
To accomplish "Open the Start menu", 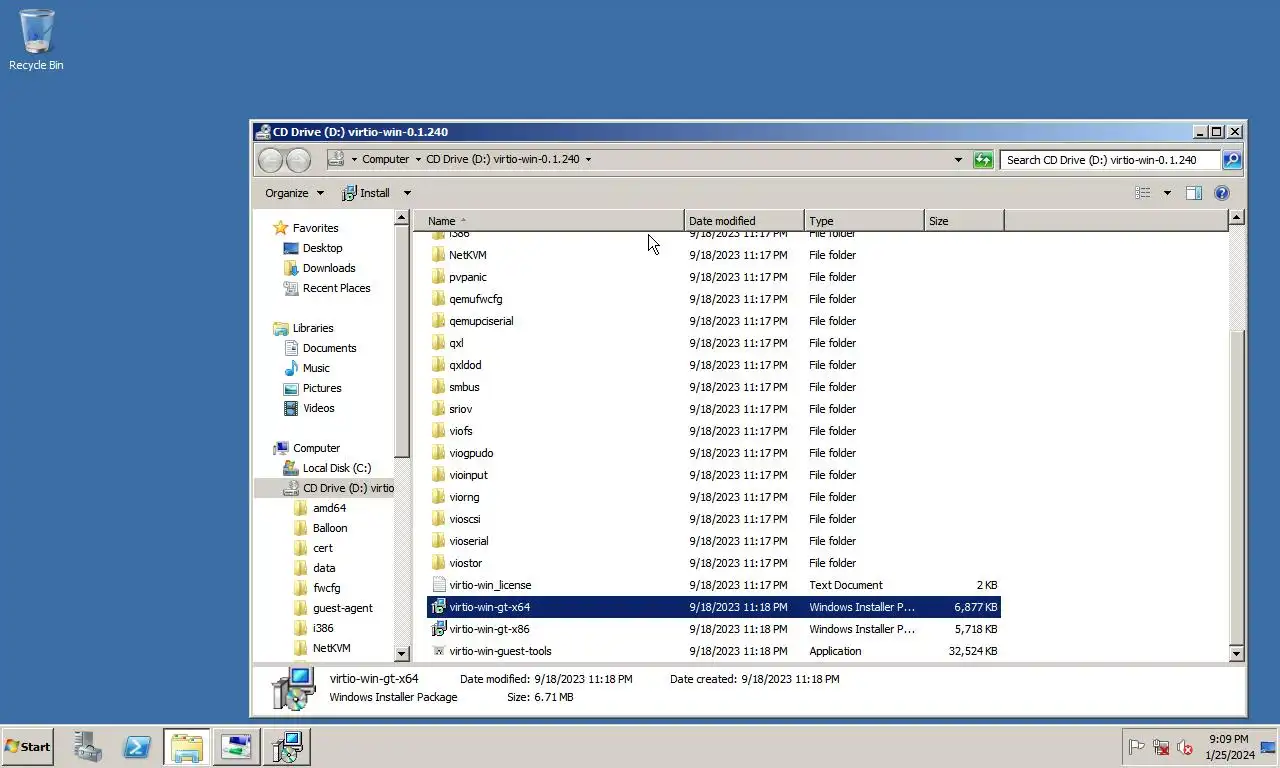I will (27, 746).
